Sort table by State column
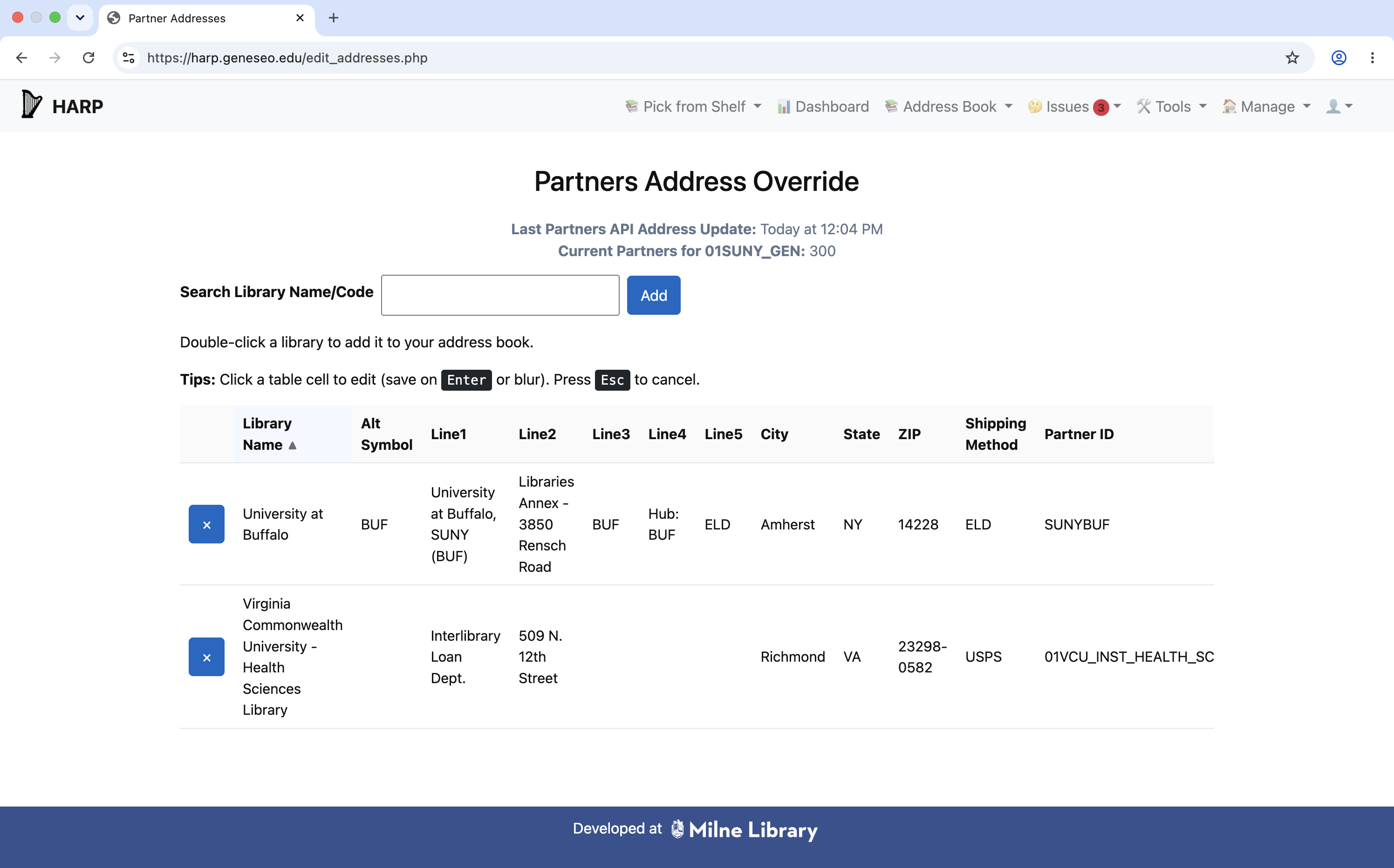The width and height of the screenshot is (1394, 868). 861,434
